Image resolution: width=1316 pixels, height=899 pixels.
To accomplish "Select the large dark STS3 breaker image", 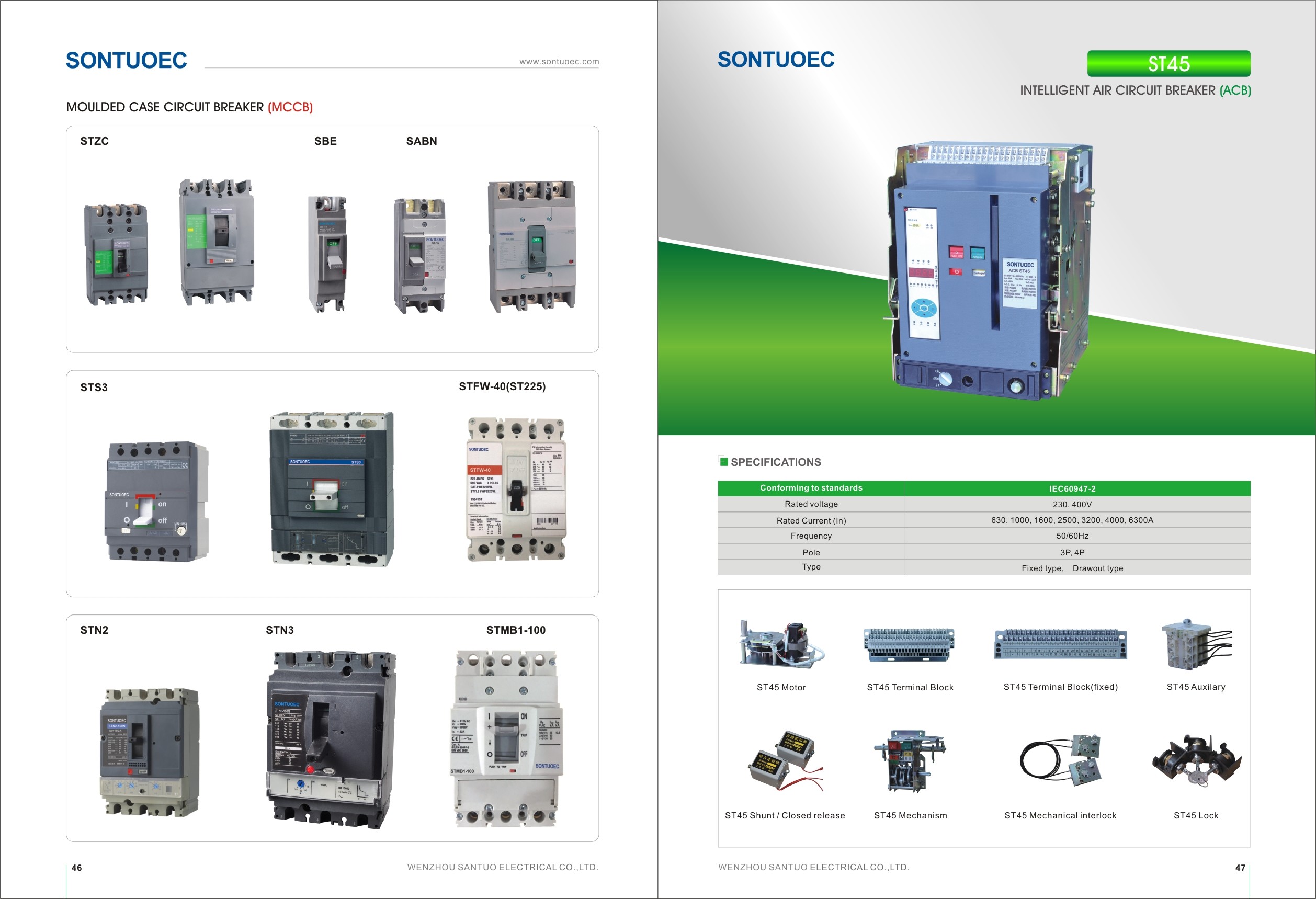I will tap(332, 489).
